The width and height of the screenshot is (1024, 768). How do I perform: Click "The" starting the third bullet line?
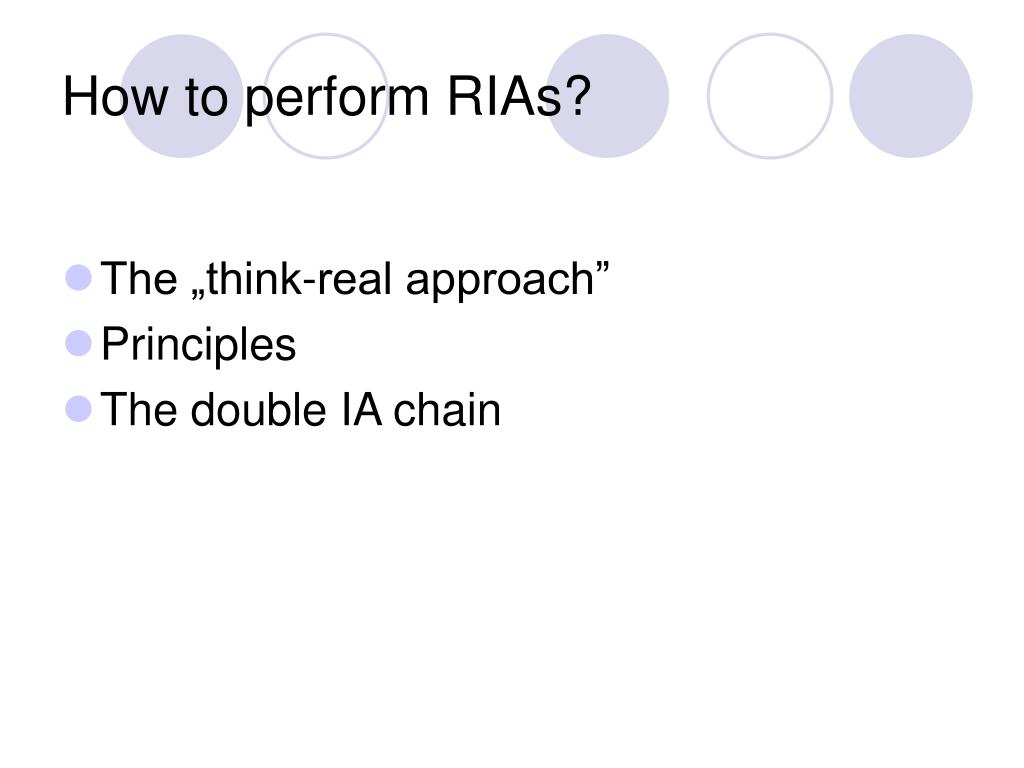(x=138, y=410)
